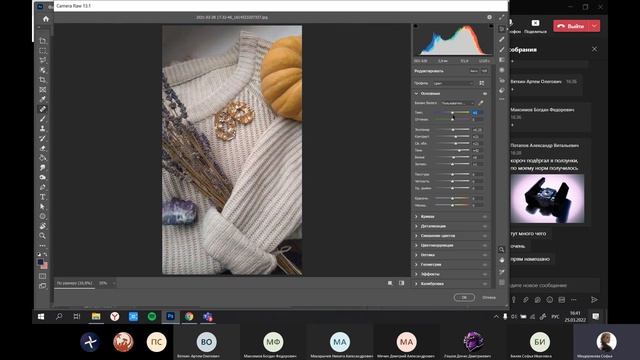Toggle visibility eye for Геометрия panel
Screen dimensions: 640x360
coord(485,264)
